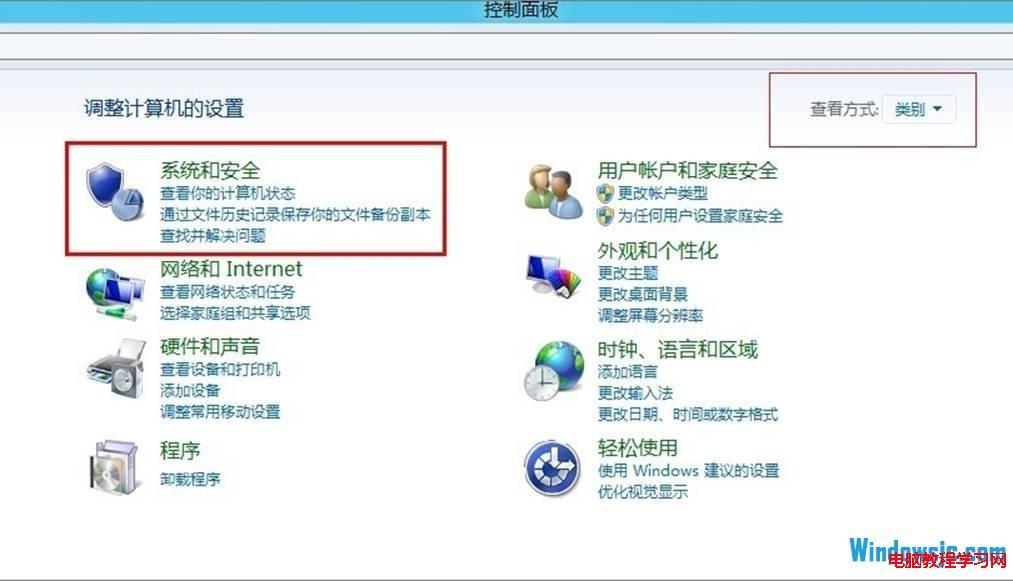Click the Programs disc box icon
The width and height of the screenshot is (1013, 581).
coord(114,467)
